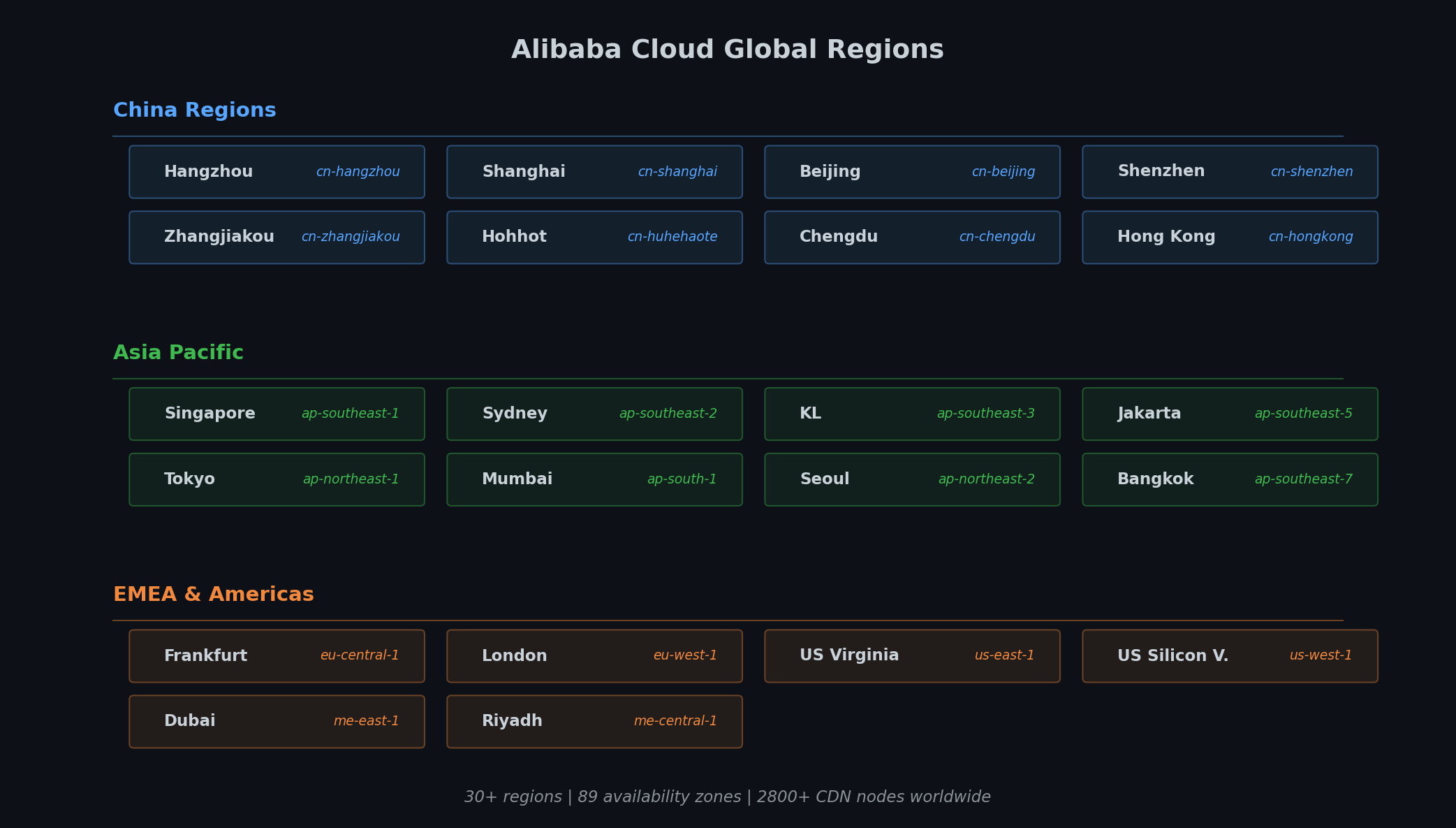Open the Sydney region card
Image resolution: width=1456 pixels, height=828 pixels.
click(x=594, y=414)
